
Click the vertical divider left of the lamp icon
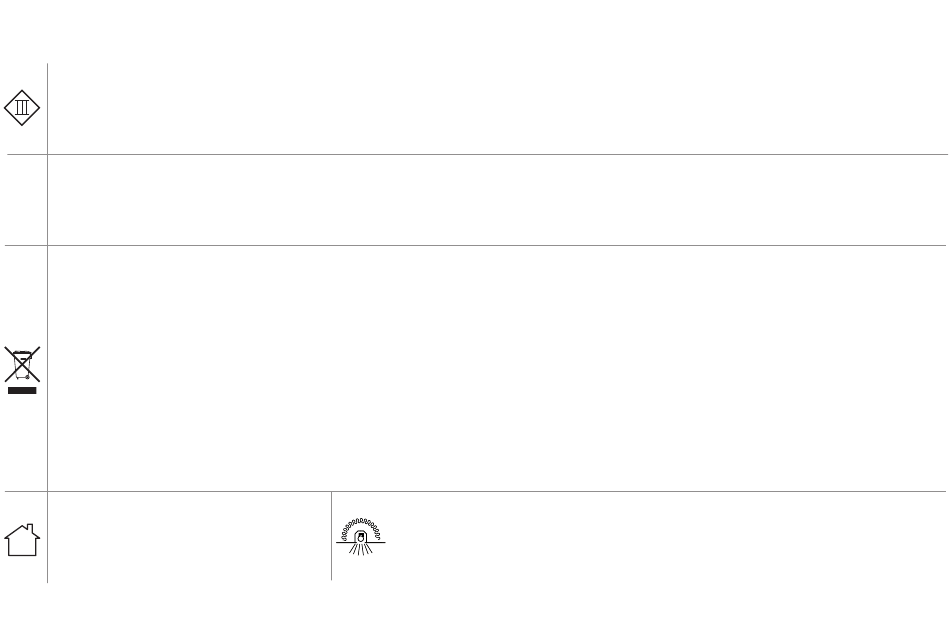331,536
